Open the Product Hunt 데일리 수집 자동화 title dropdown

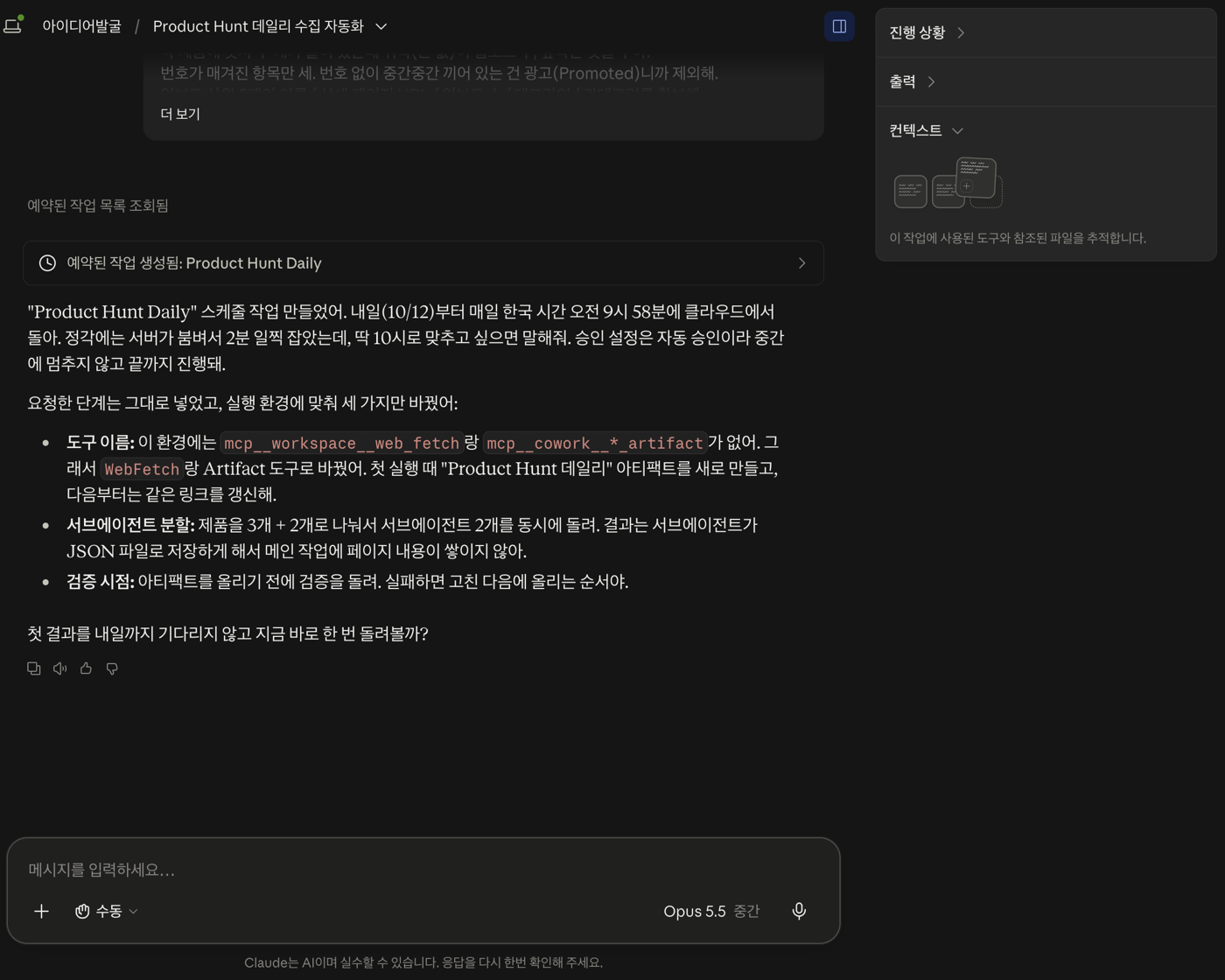click(x=269, y=26)
